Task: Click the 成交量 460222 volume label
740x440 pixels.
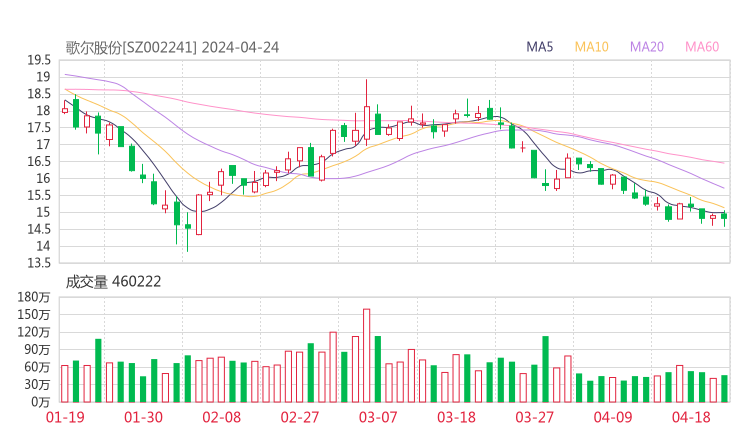Action: (113, 282)
